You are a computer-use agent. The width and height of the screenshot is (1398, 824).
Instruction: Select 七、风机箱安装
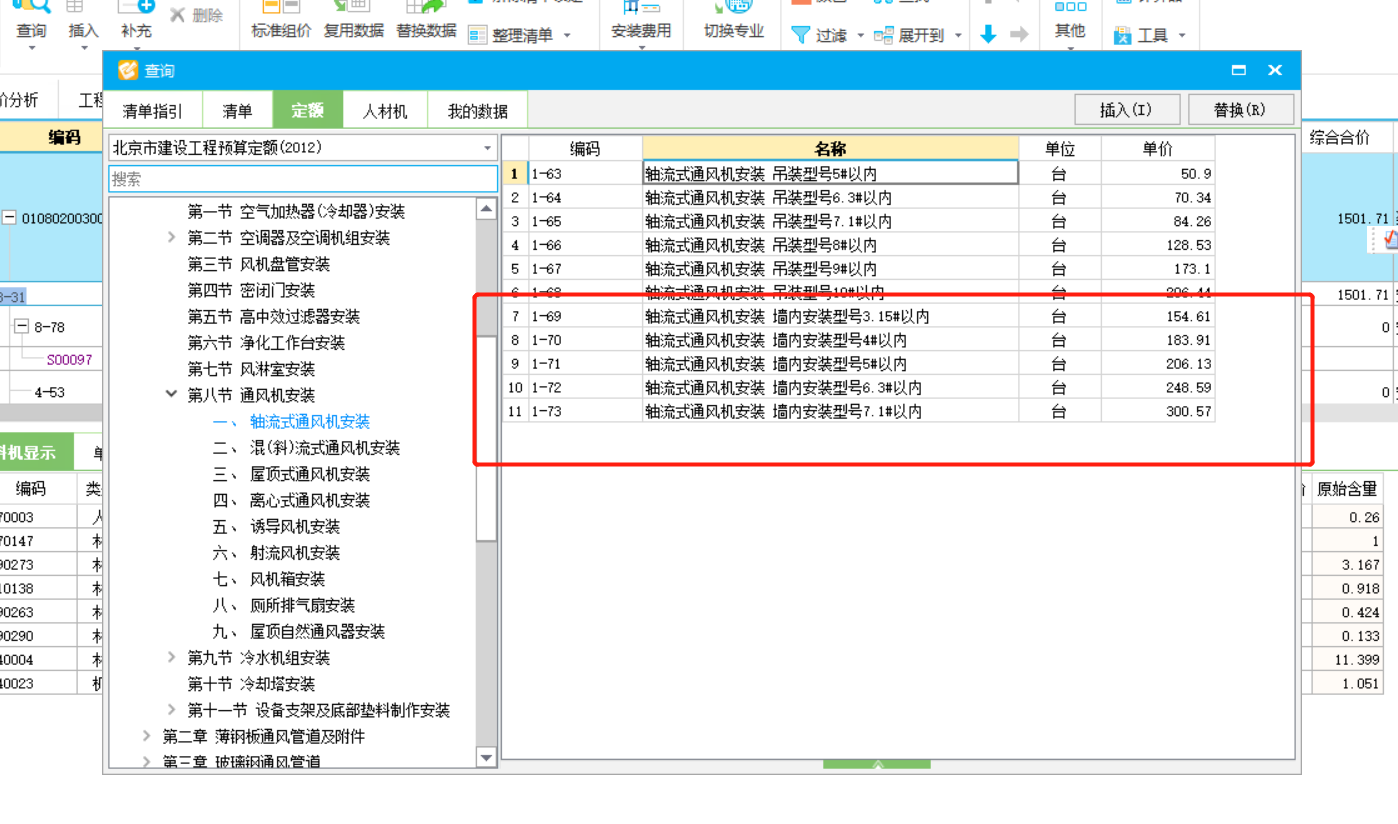(x=269, y=579)
